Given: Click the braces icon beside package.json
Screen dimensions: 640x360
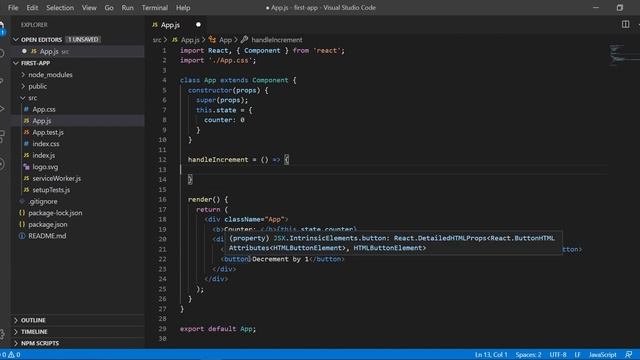Looking at the screenshot, I should [22, 224].
